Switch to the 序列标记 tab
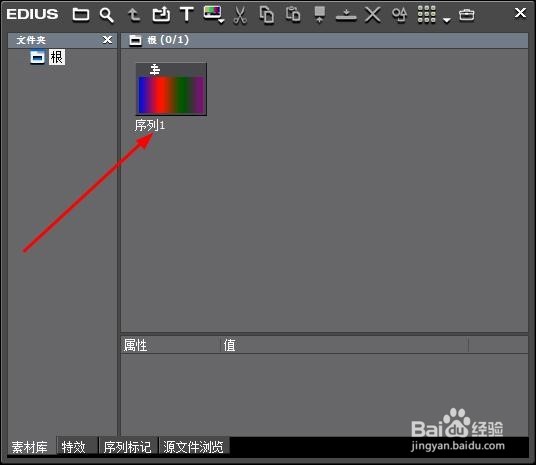 pyautogui.click(x=128, y=447)
